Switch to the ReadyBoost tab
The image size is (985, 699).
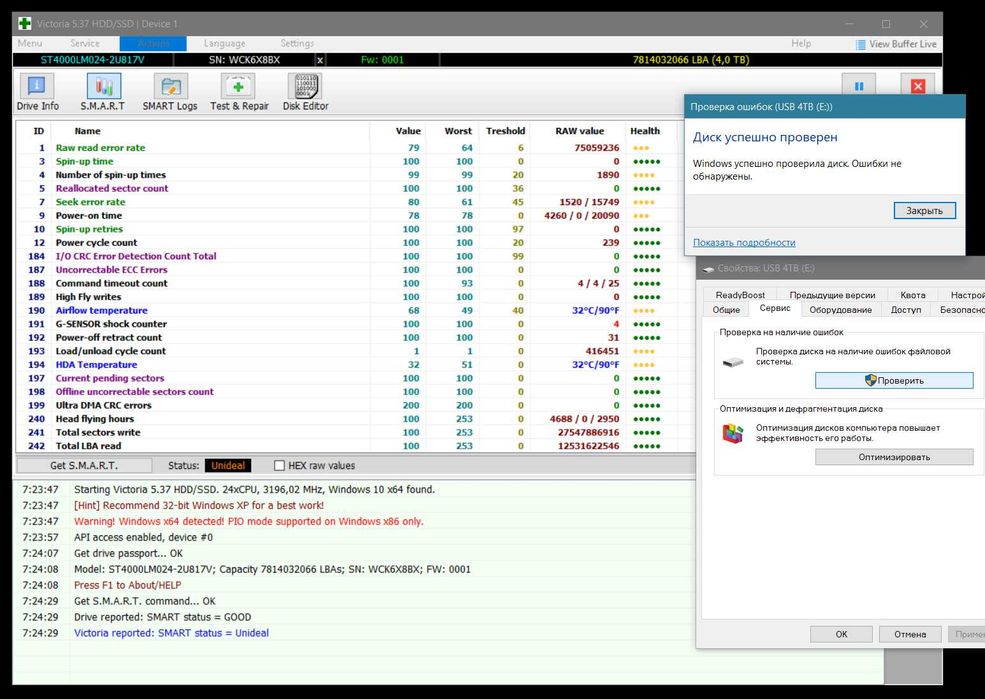[740, 295]
